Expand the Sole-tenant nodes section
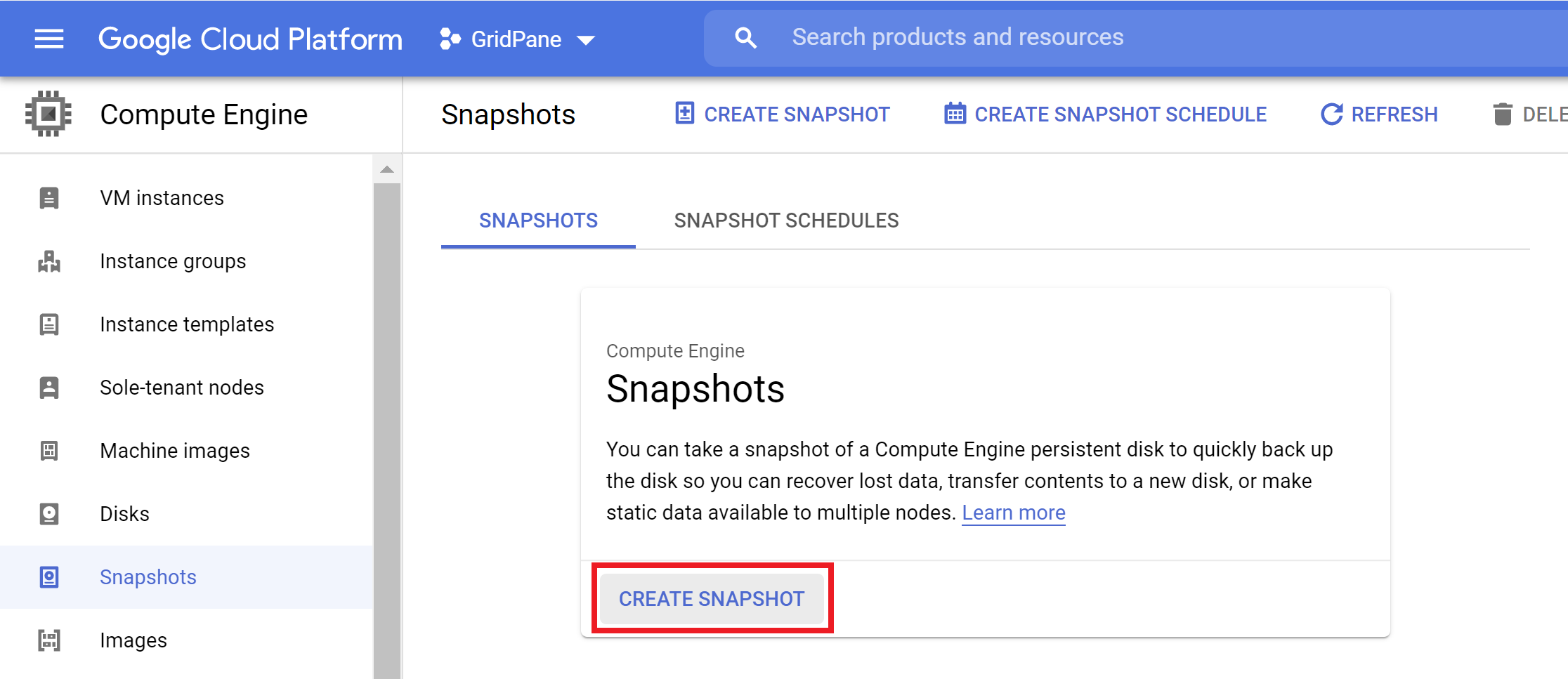The height and width of the screenshot is (679, 1568). point(181,387)
